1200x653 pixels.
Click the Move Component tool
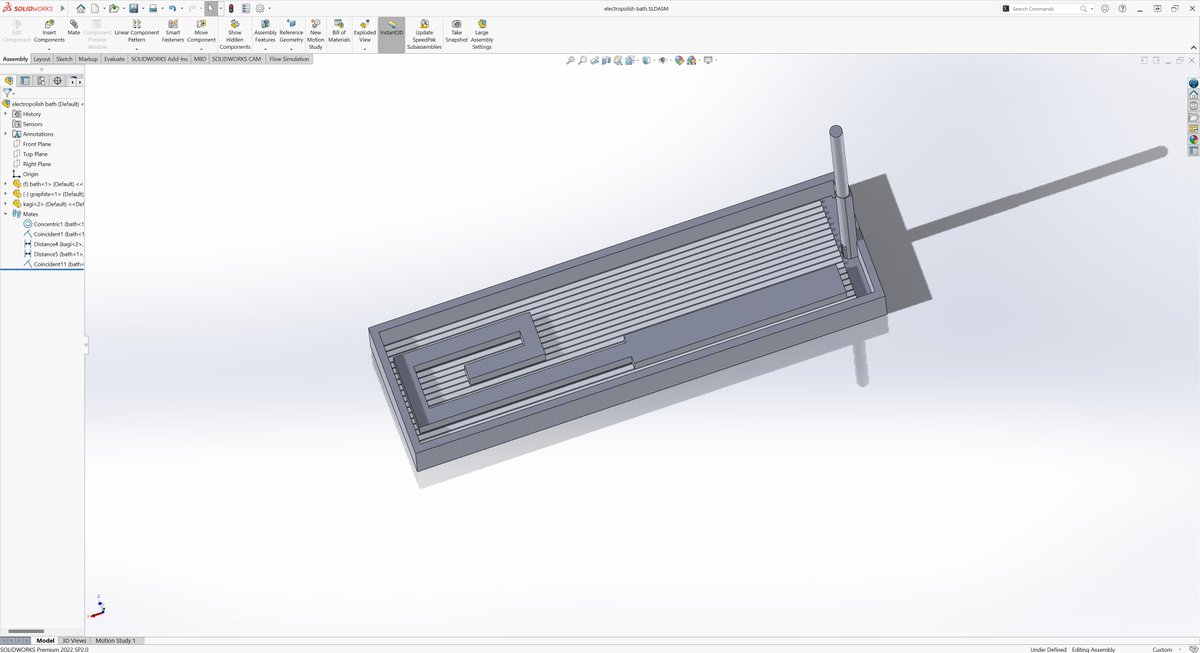(201, 28)
